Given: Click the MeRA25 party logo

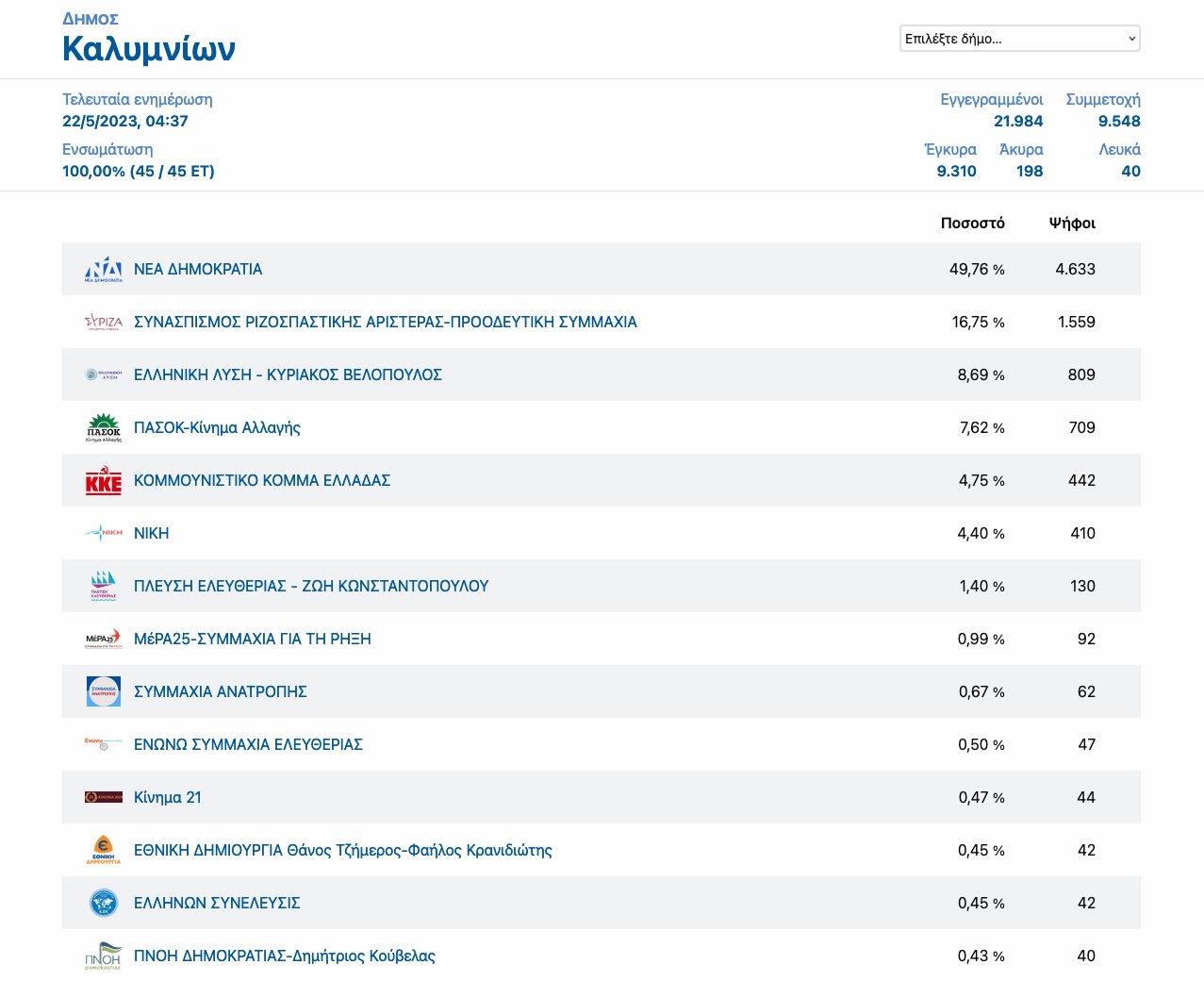Looking at the screenshot, I should [x=104, y=639].
